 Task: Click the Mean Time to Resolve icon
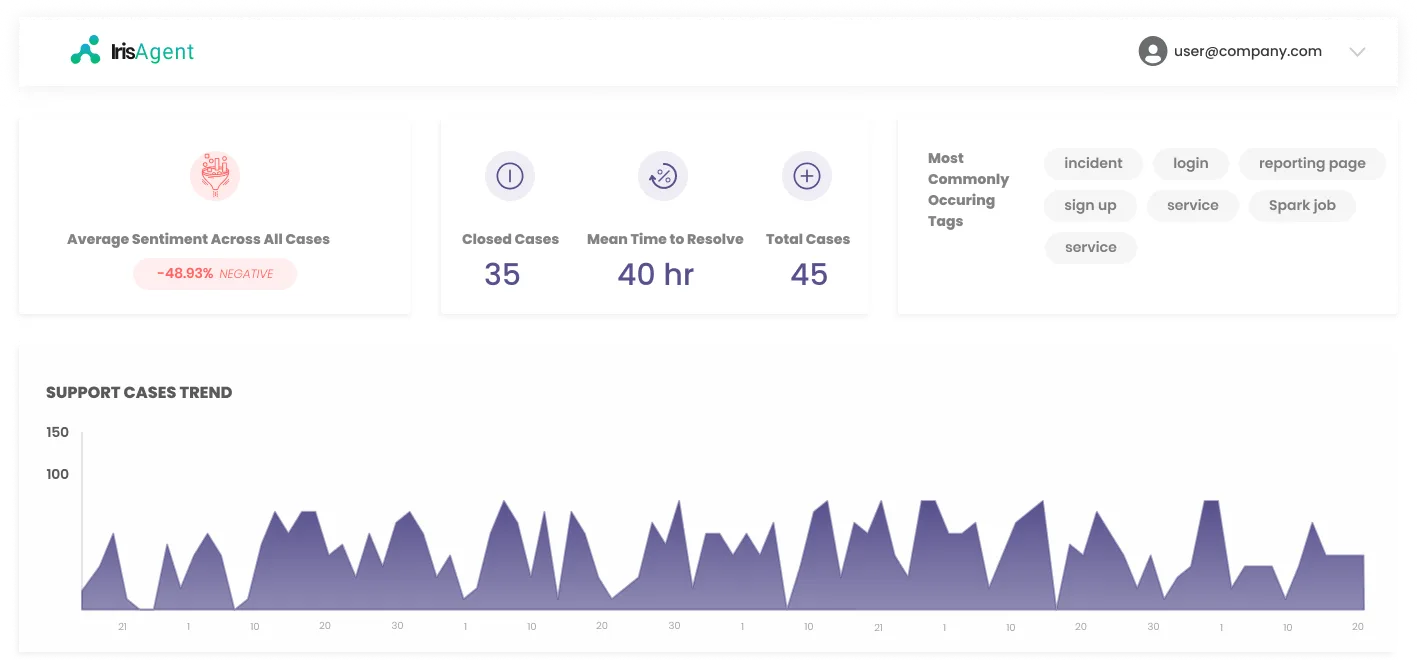click(x=663, y=177)
